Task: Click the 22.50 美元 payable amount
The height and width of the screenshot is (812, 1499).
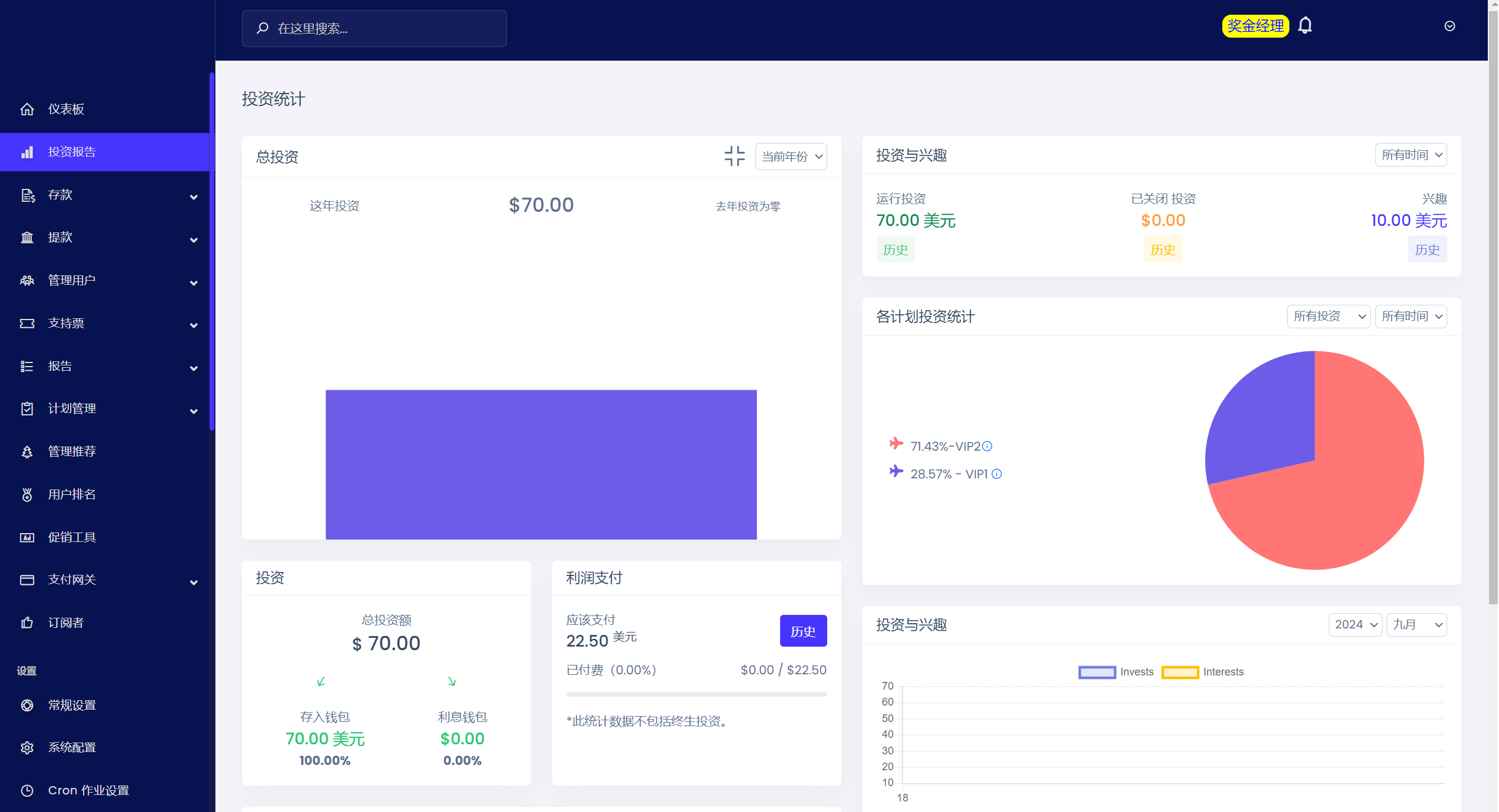Action: [601, 640]
